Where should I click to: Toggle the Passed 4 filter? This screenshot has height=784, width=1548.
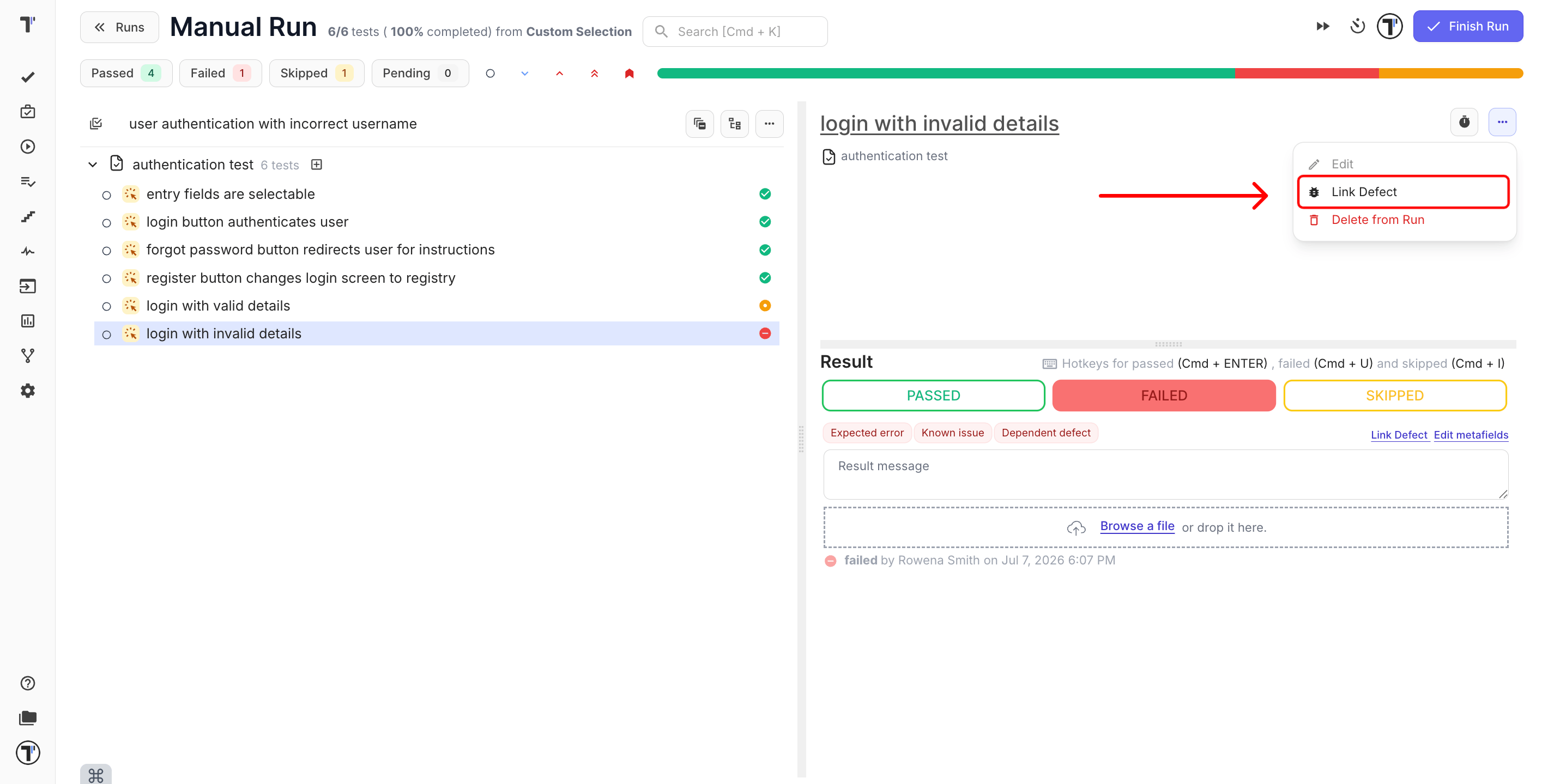(x=126, y=74)
